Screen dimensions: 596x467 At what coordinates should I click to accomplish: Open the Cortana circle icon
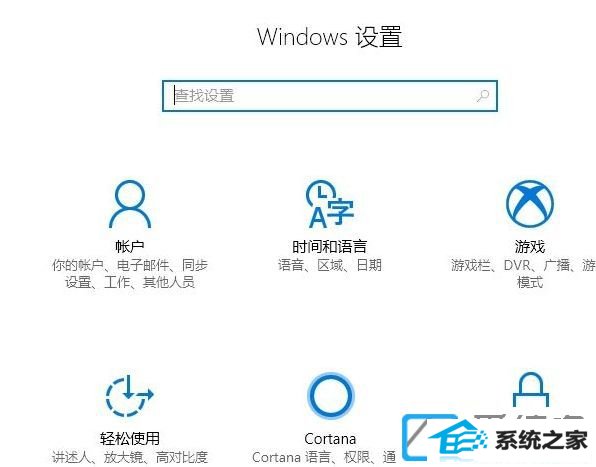(x=330, y=396)
